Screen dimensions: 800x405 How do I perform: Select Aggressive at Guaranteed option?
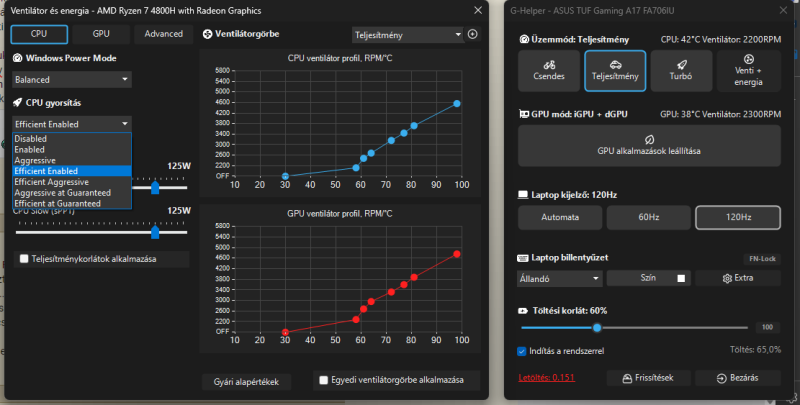(x=72, y=192)
